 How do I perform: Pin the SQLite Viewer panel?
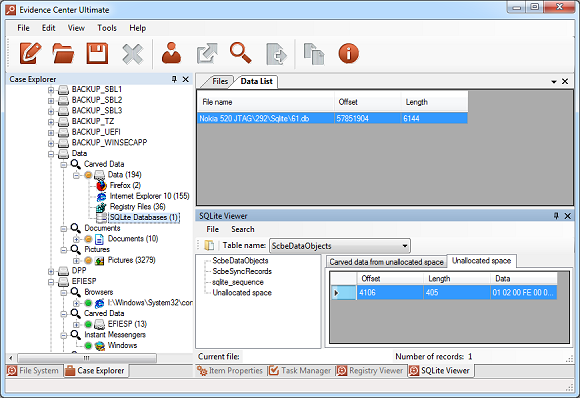point(556,216)
